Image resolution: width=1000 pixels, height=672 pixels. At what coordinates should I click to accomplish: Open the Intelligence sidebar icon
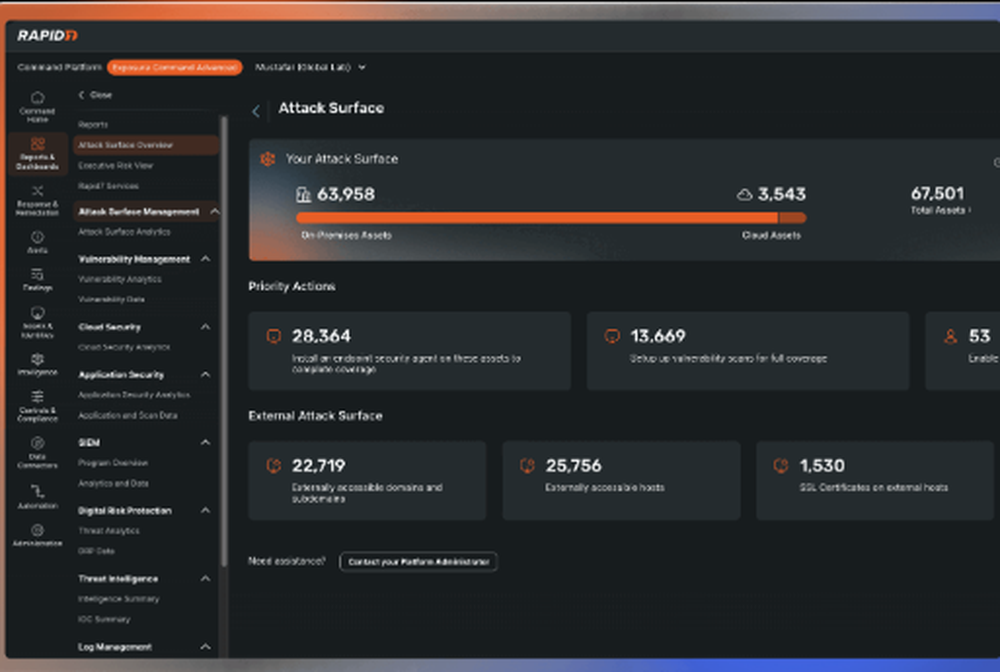click(x=37, y=360)
